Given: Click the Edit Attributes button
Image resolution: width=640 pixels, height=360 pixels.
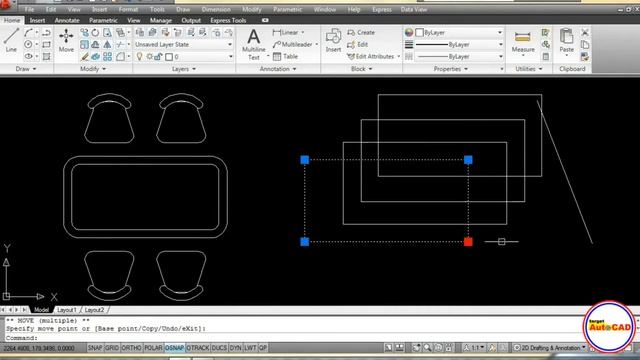Looking at the screenshot, I should tap(371, 57).
